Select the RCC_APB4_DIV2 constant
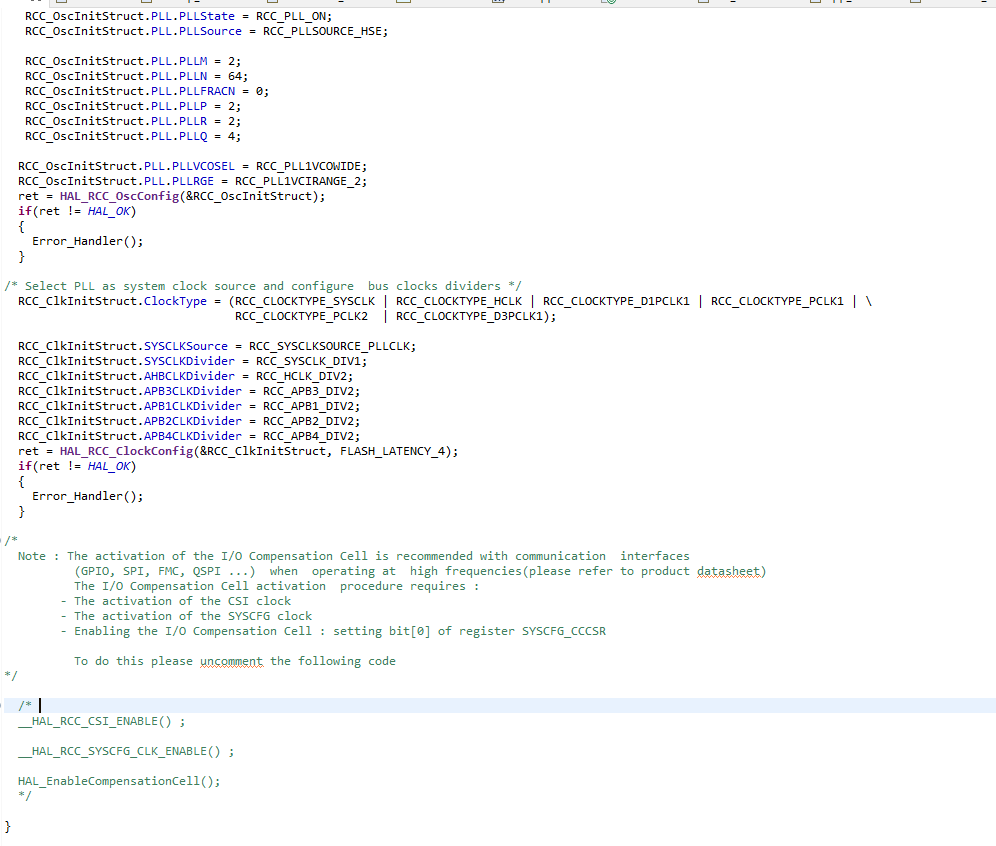996x846 pixels. click(x=309, y=436)
